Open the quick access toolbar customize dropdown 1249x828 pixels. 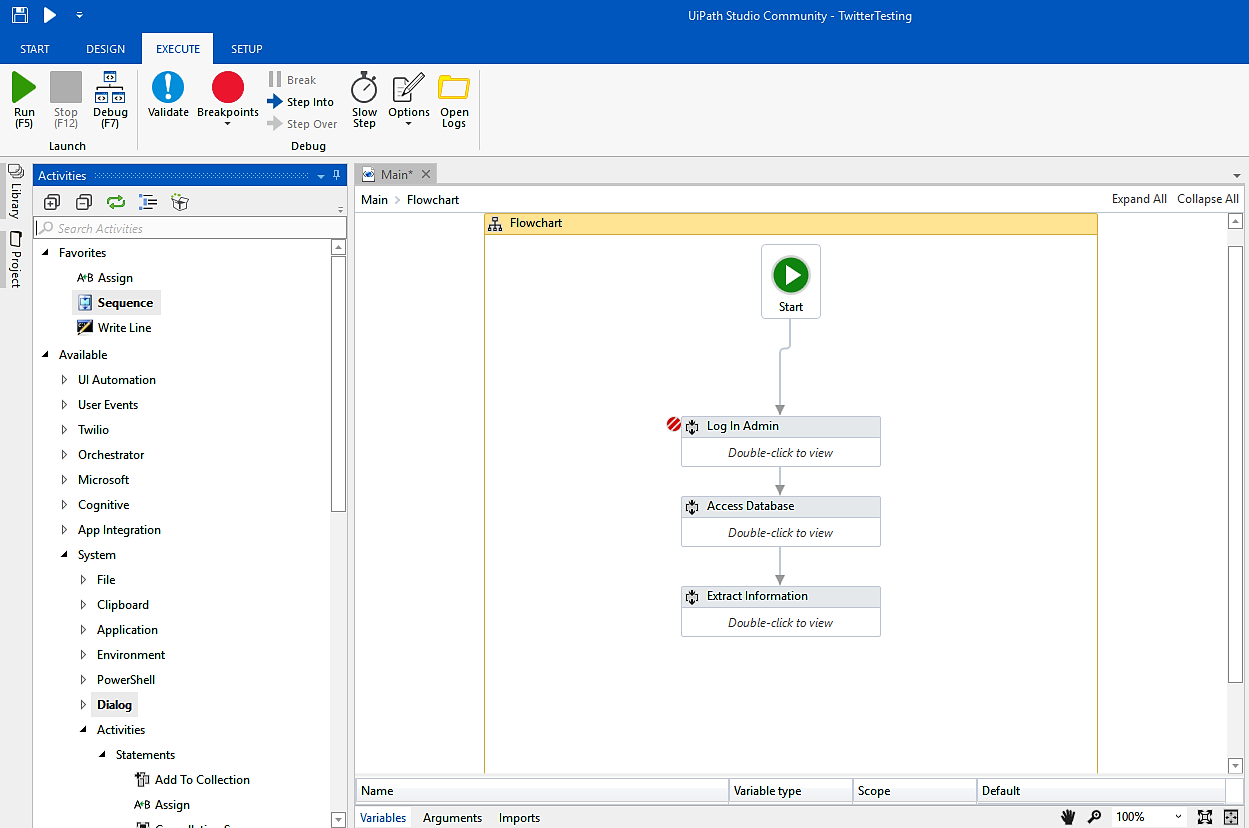[79, 15]
